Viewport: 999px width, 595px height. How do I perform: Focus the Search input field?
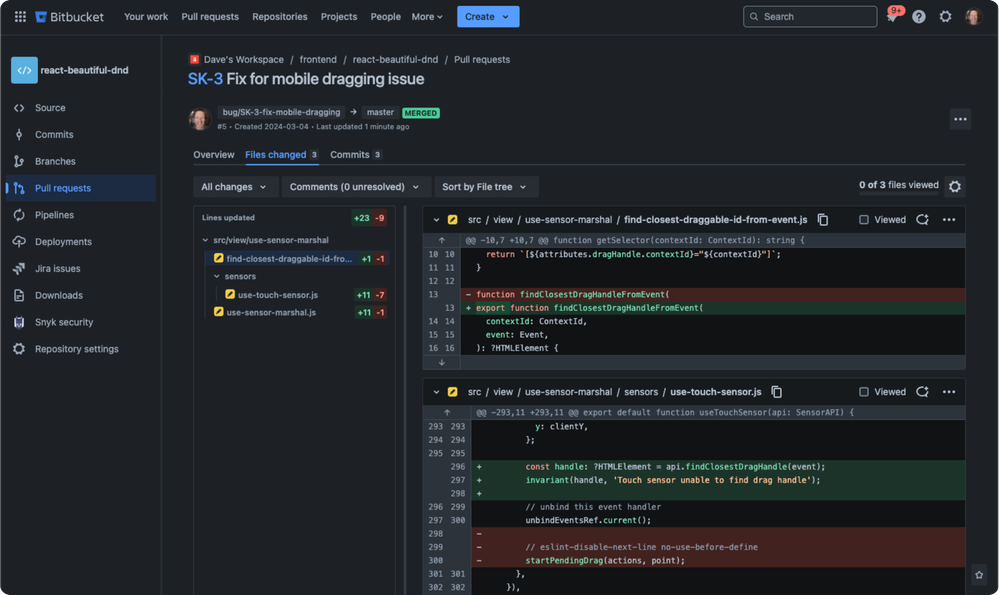810,17
